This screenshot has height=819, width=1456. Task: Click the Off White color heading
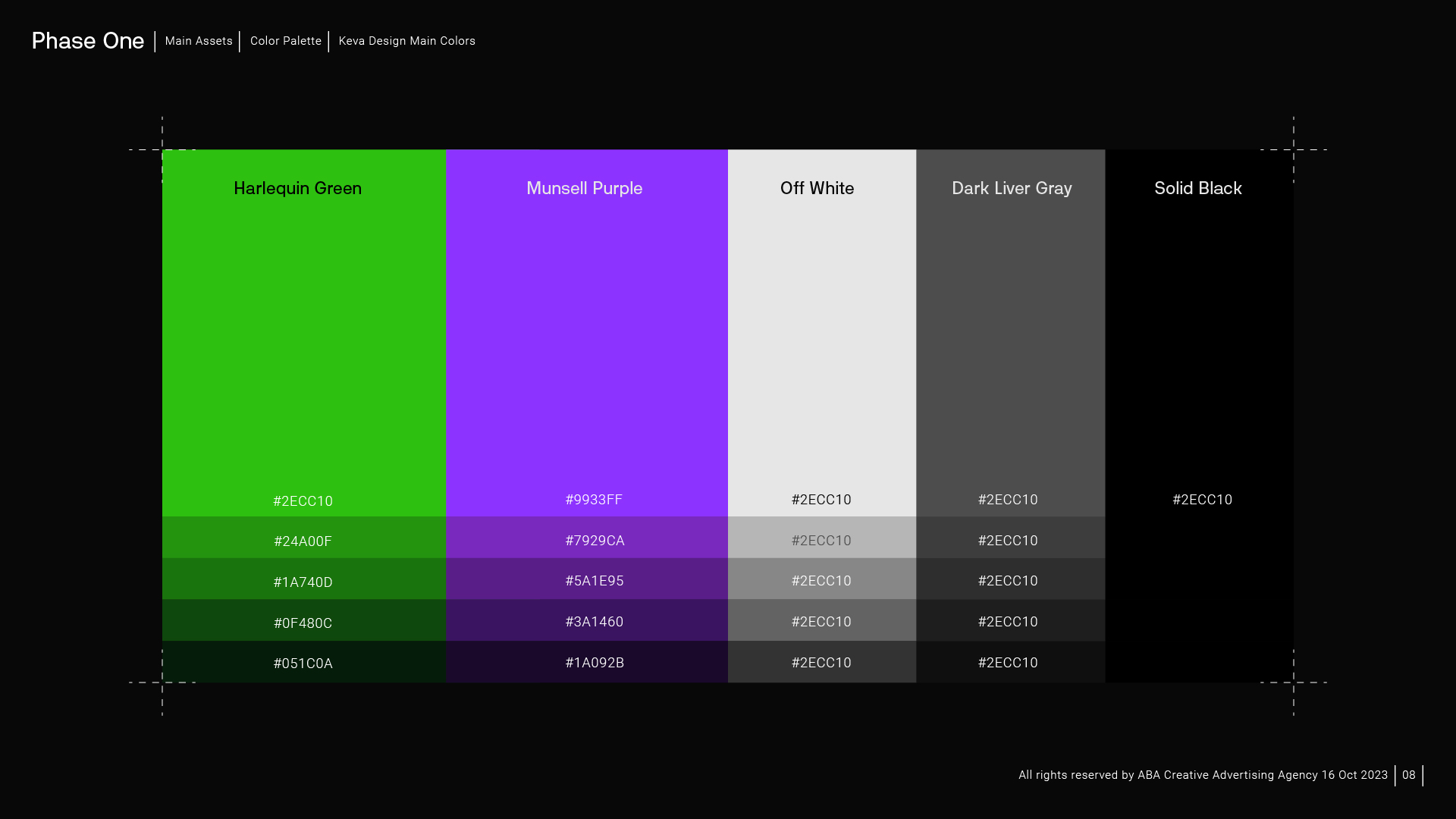[817, 188]
